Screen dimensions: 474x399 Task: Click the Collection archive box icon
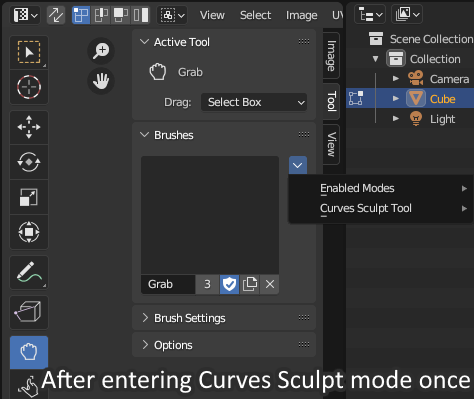point(396,59)
